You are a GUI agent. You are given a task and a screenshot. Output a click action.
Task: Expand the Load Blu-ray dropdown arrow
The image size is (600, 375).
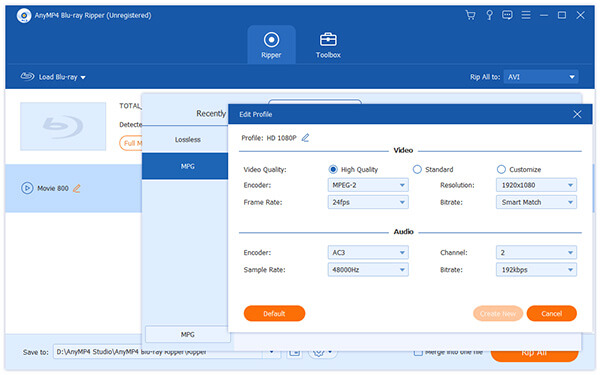[83, 77]
